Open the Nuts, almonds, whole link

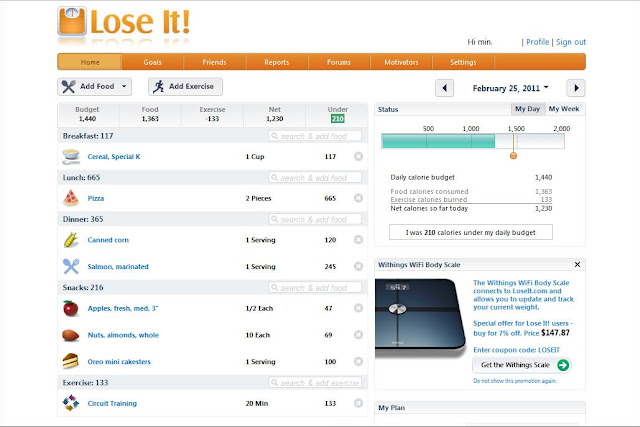click(x=123, y=335)
